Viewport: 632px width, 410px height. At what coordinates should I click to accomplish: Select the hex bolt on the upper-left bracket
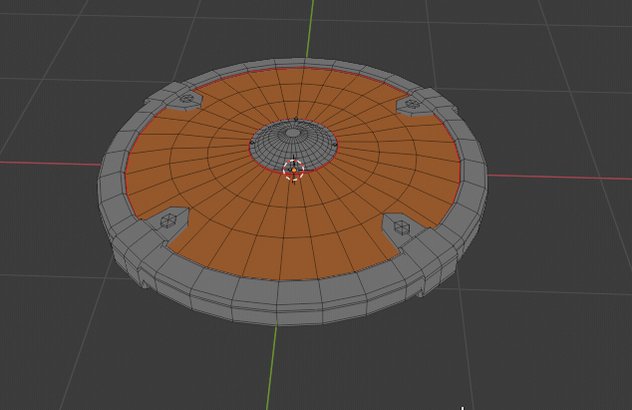(x=187, y=98)
